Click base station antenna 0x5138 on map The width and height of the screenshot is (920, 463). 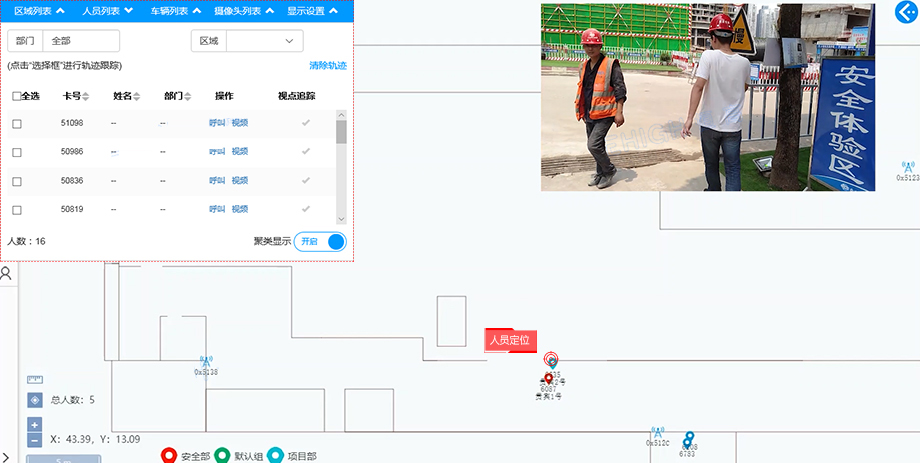point(206,361)
